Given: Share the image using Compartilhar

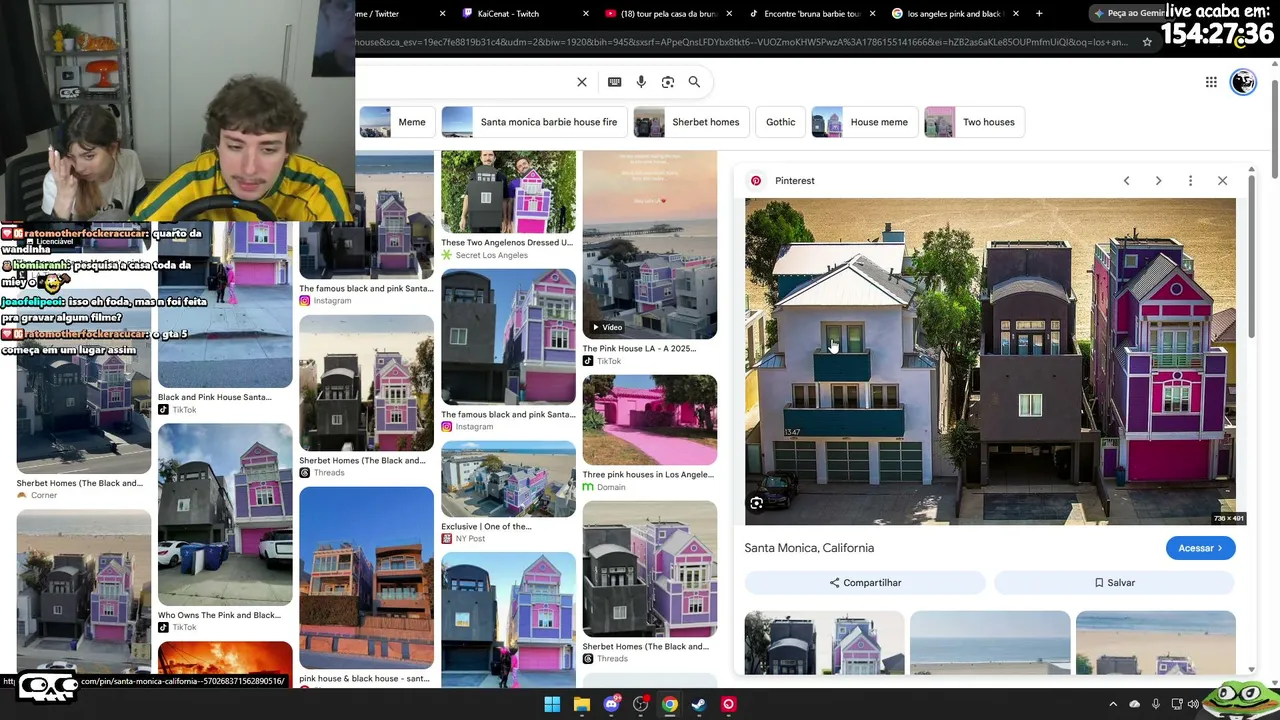Looking at the screenshot, I should pyautogui.click(x=865, y=583).
